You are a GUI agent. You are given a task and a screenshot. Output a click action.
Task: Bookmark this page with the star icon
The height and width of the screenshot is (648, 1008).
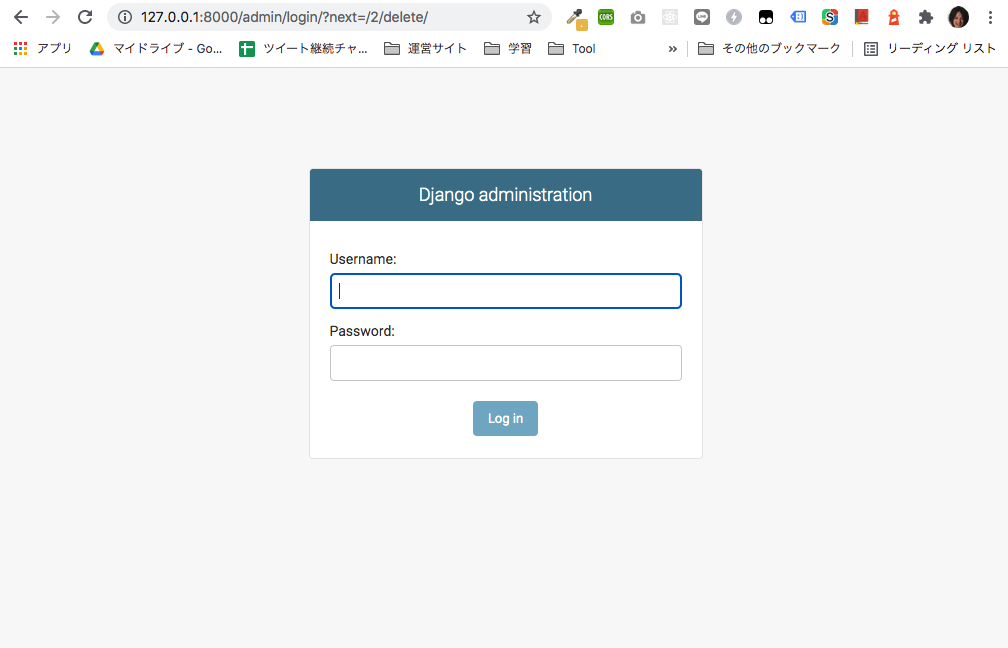[534, 17]
